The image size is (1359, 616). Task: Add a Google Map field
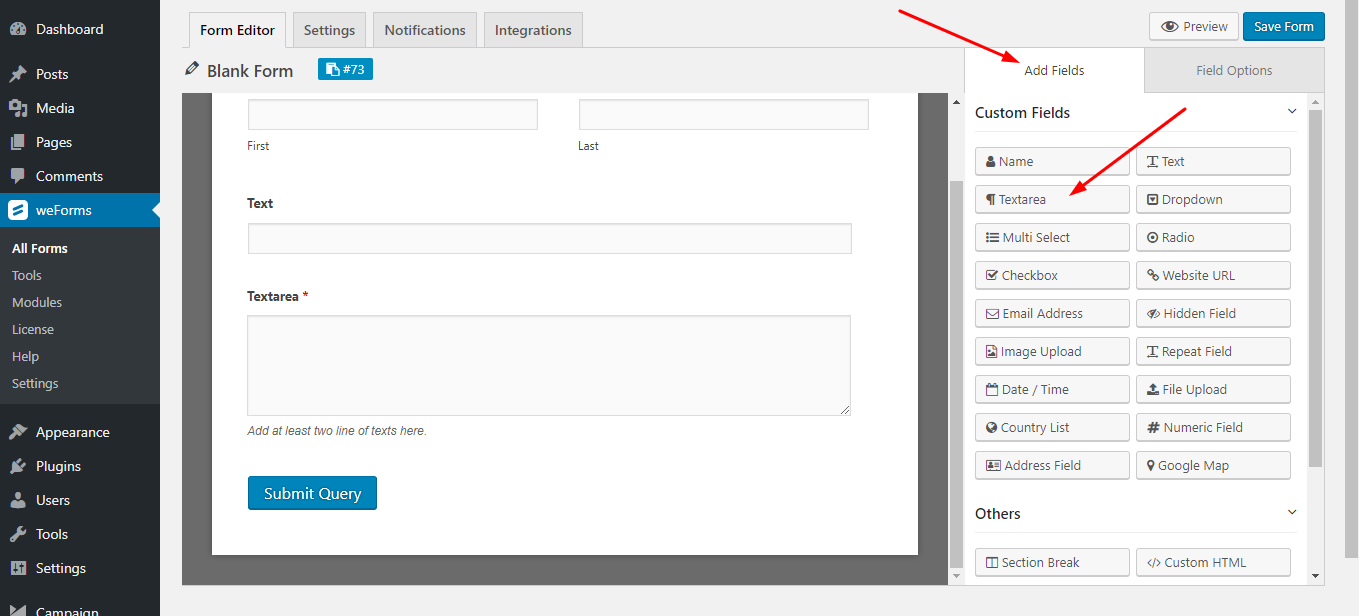pyautogui.click(x=1212, y=465)
